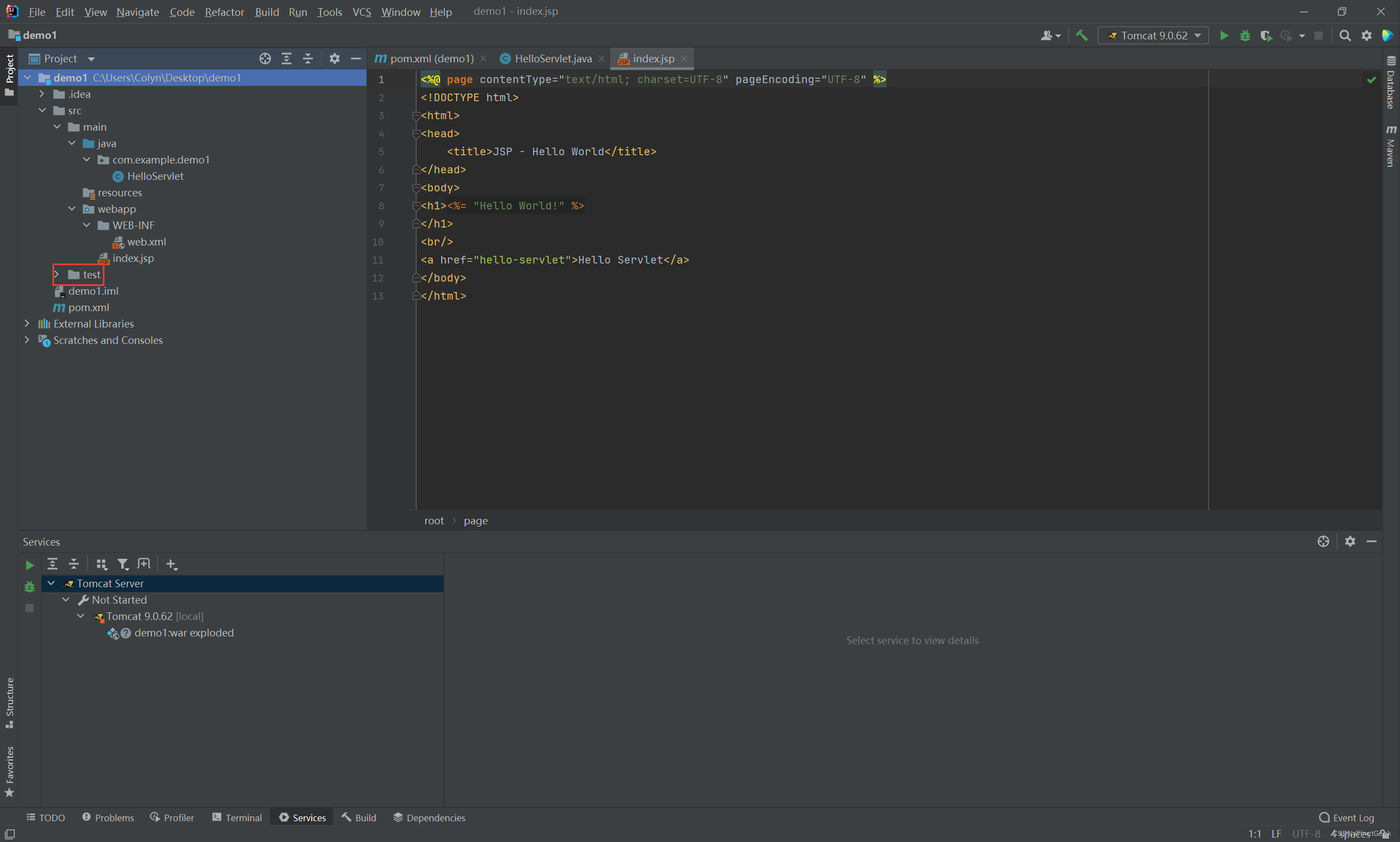1400x842 pixels.
Task: Click the Build project hammer icon
Action: [1082, 36]
